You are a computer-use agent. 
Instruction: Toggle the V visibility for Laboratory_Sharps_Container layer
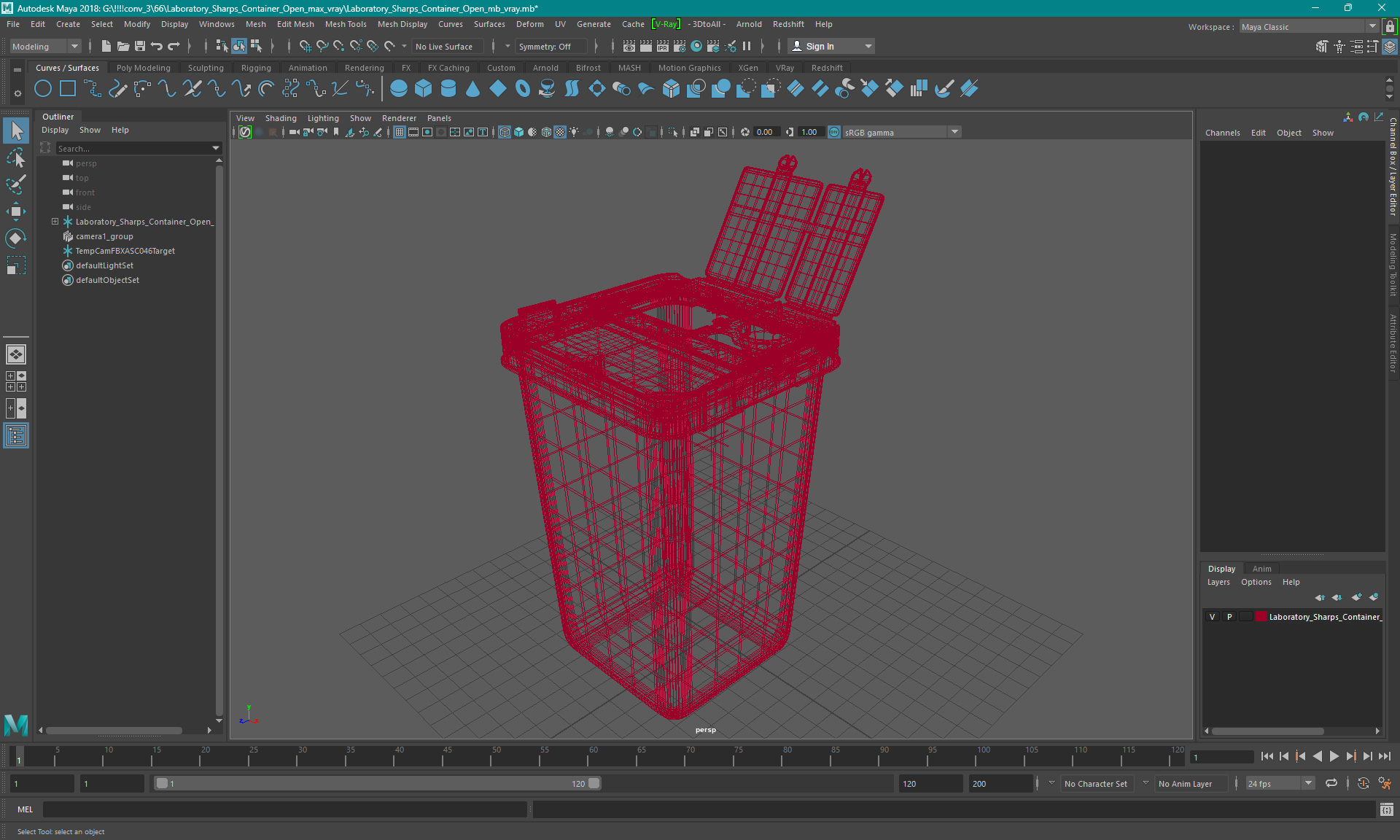(x=1212, y=617)
